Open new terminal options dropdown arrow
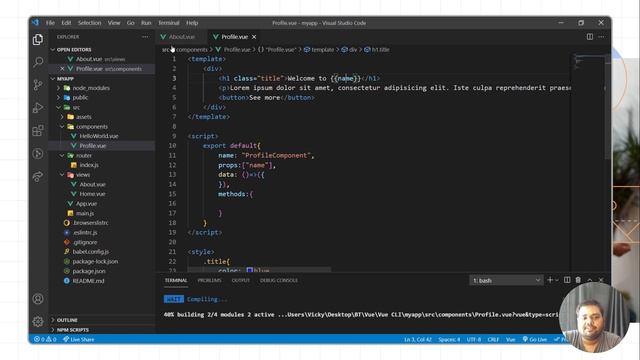The image size is (640, 360). click(557, 280)
